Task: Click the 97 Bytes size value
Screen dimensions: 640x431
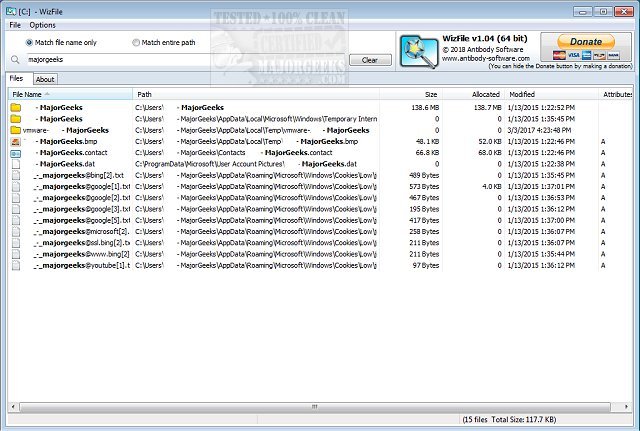Action: pos(426,266)
